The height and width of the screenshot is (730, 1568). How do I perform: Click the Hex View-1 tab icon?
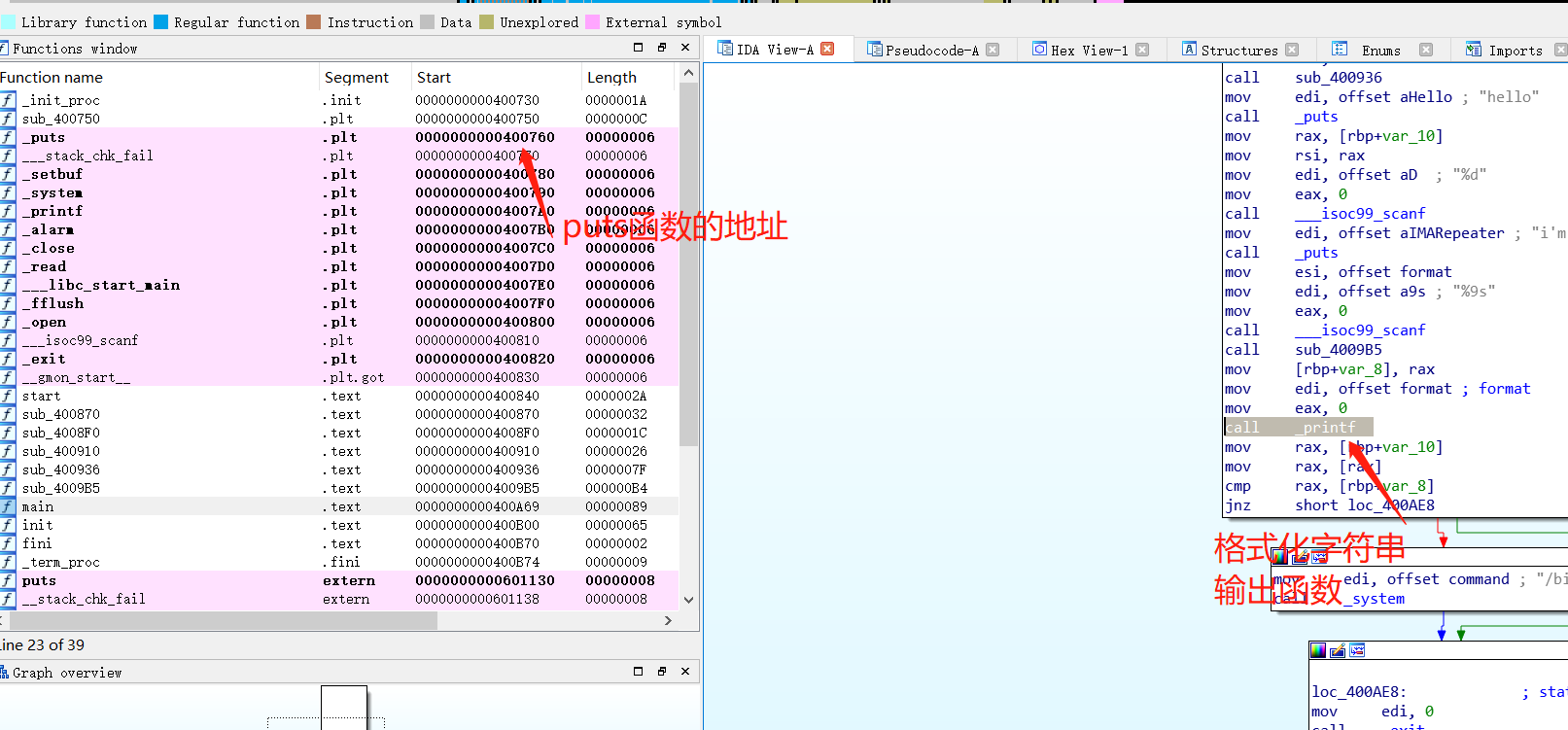pos(1040,49)
